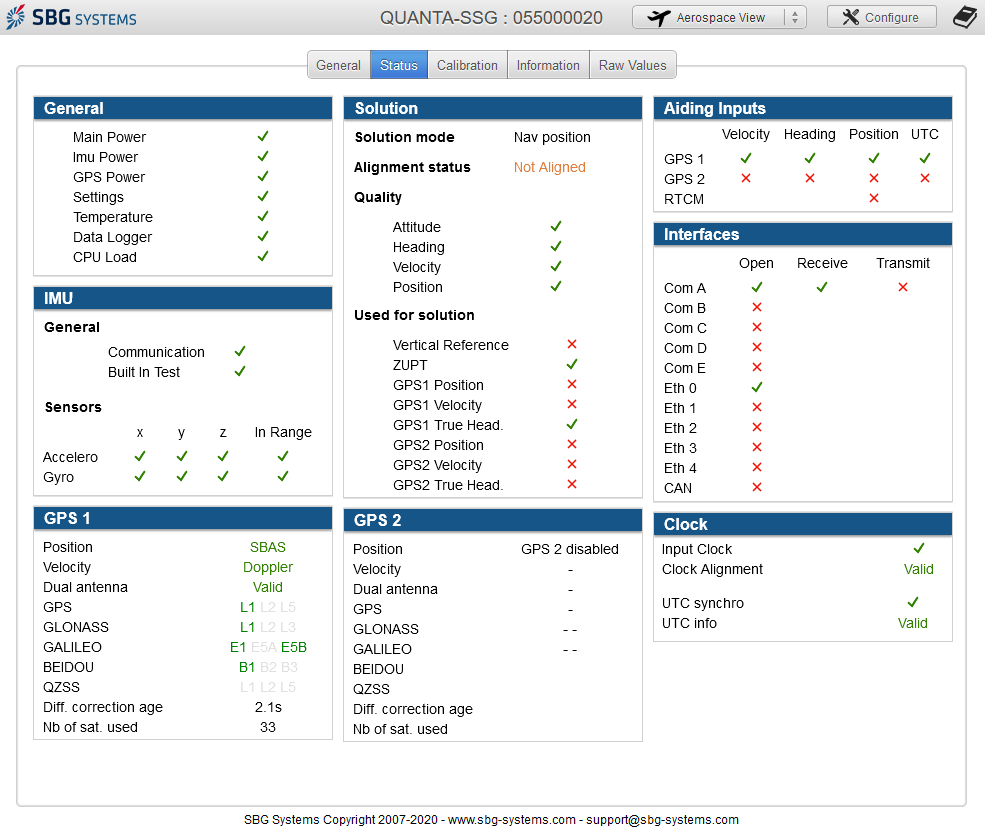
Task: Click the GPS 1 Dual antenna Valid value
Action: pyautogui.click(x=268, y=588)
